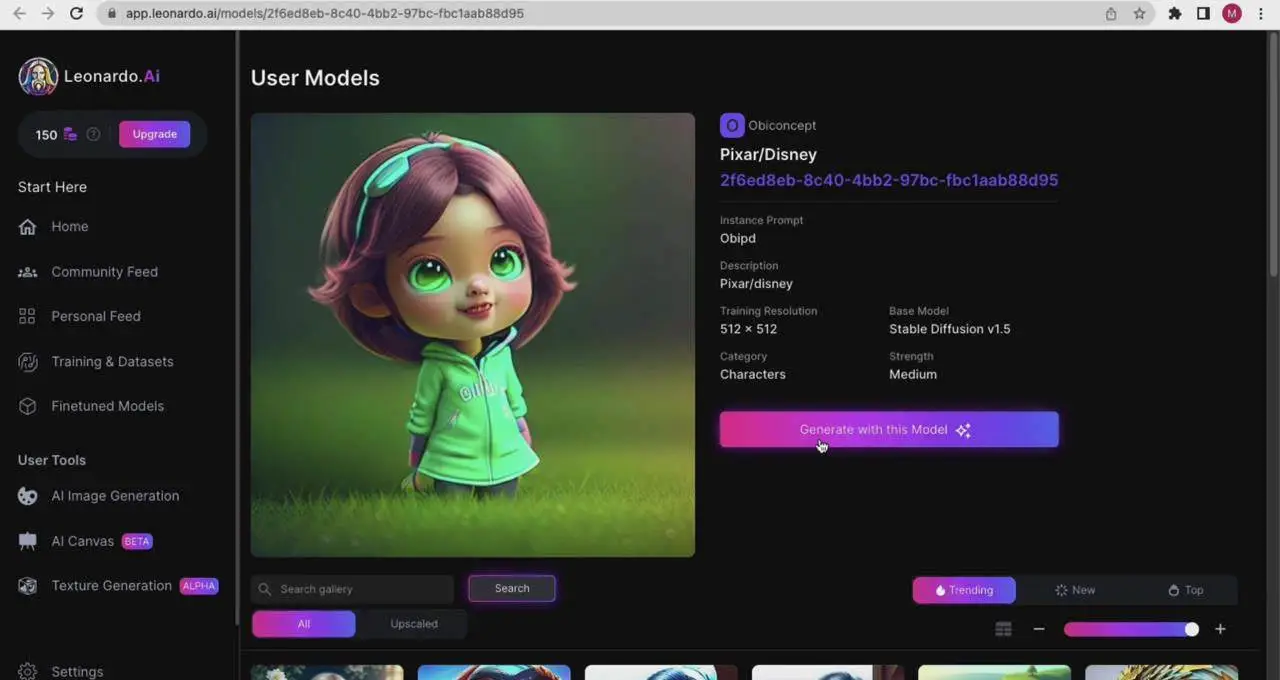Click the Home icon in sidebar
The width and height of the screenshot is (1280, 680).
coord(28,227)
